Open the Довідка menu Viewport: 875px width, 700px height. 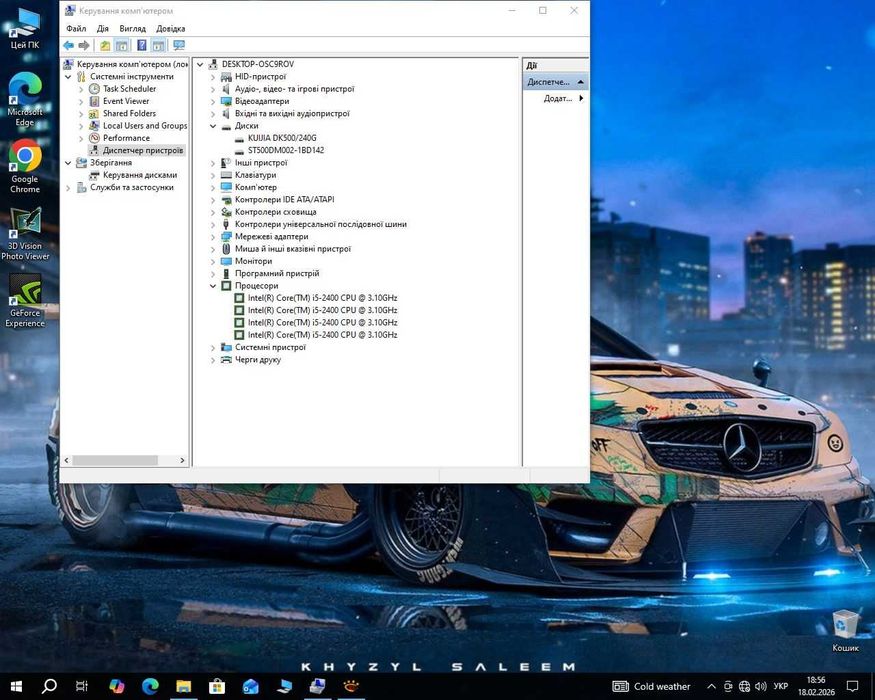click(x=171, y=28)
